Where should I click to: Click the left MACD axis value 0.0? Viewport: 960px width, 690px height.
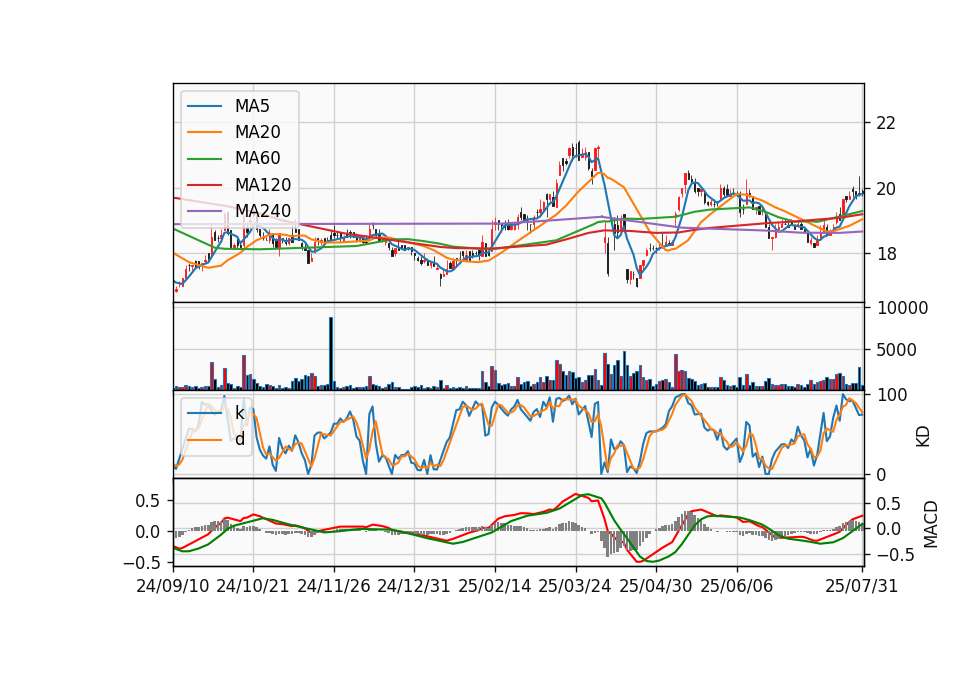tap(147, 532)
